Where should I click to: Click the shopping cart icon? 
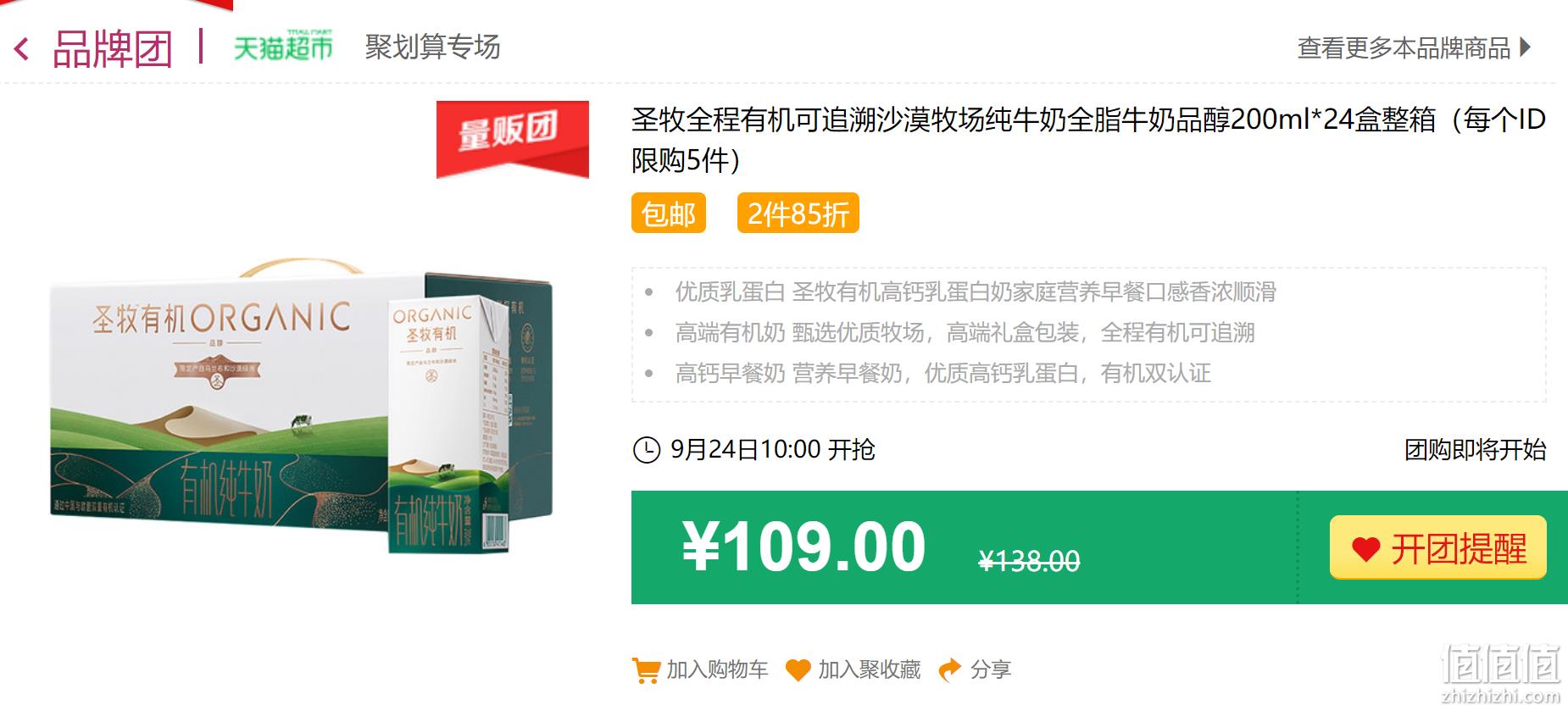click(646, 670)
